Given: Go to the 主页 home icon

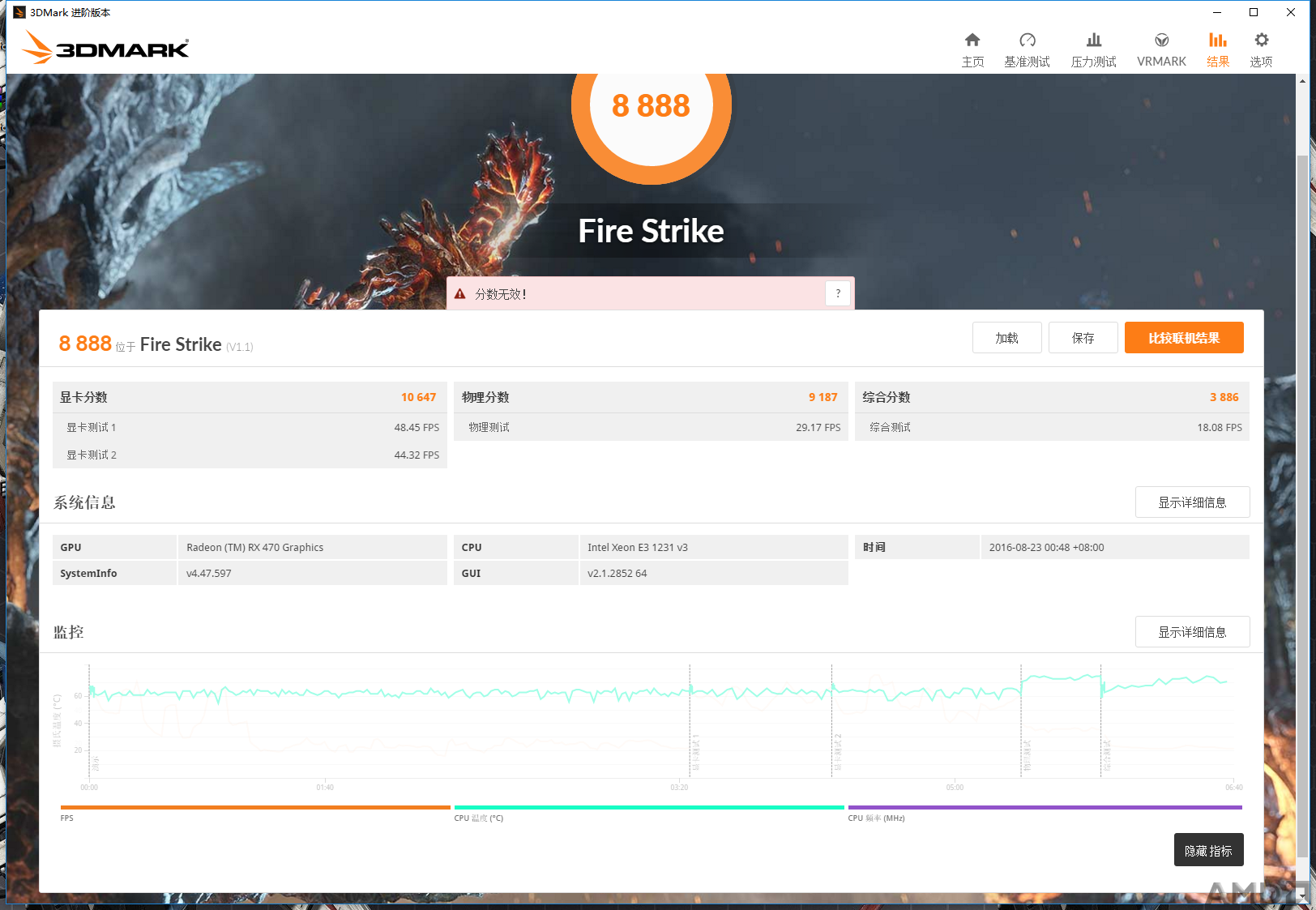Looking at the screenshot, I should point(972,40).
